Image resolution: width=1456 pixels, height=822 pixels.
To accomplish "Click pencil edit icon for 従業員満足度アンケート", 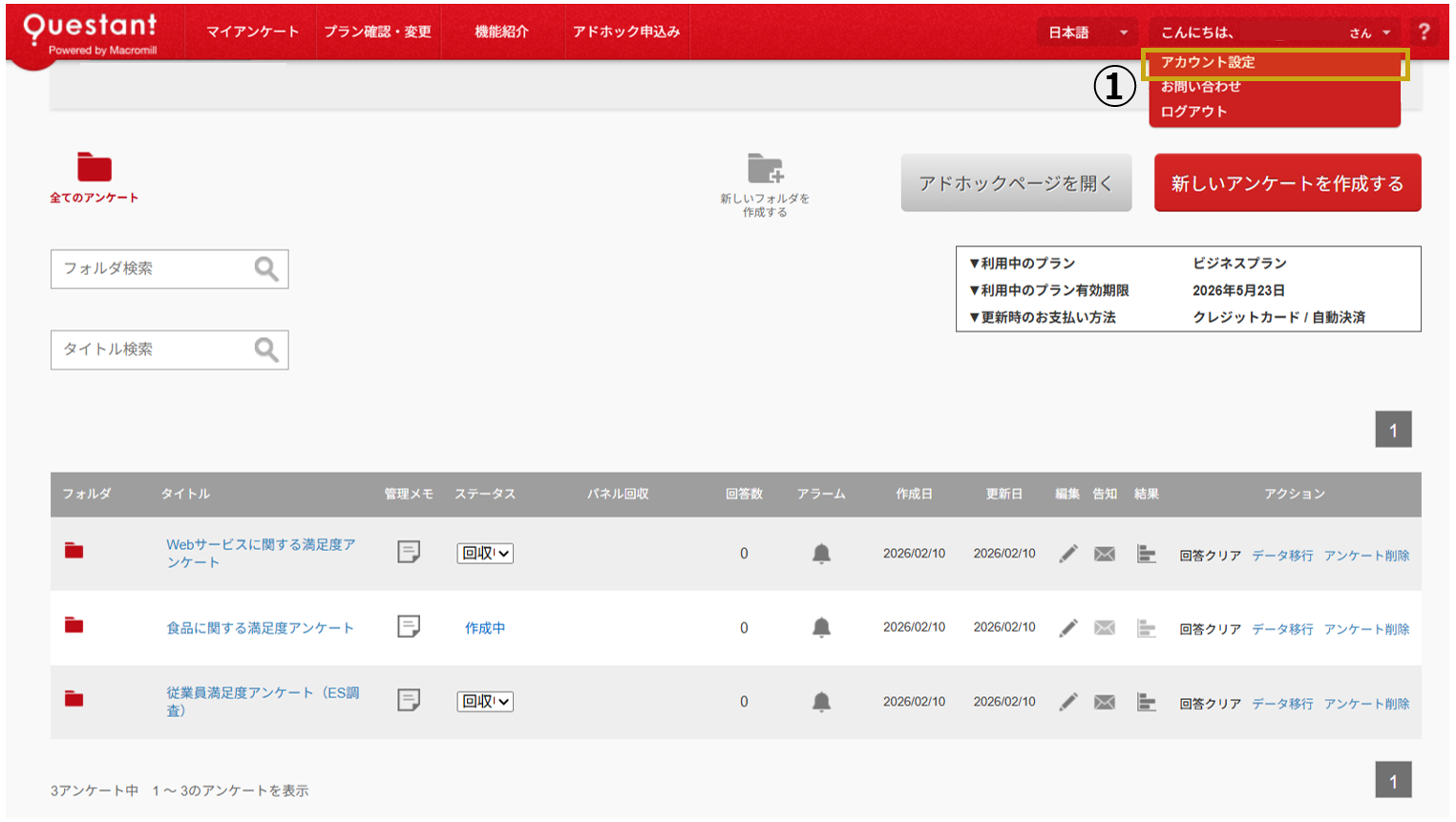I will (x=1068, y=702).
